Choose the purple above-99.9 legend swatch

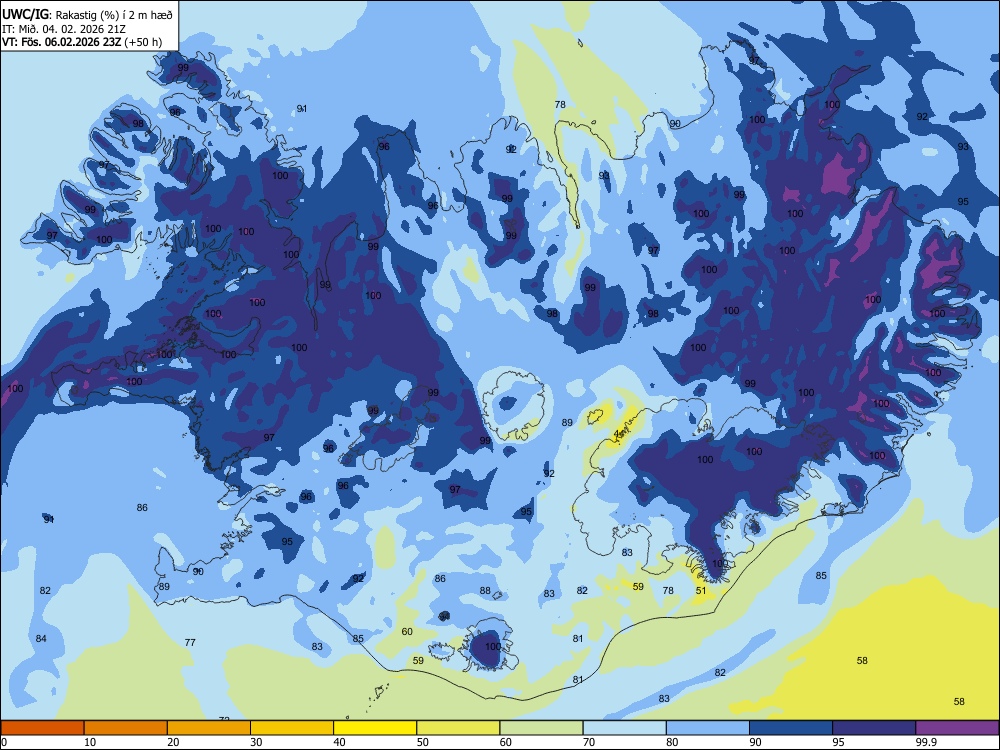click(x=957, y=728)
